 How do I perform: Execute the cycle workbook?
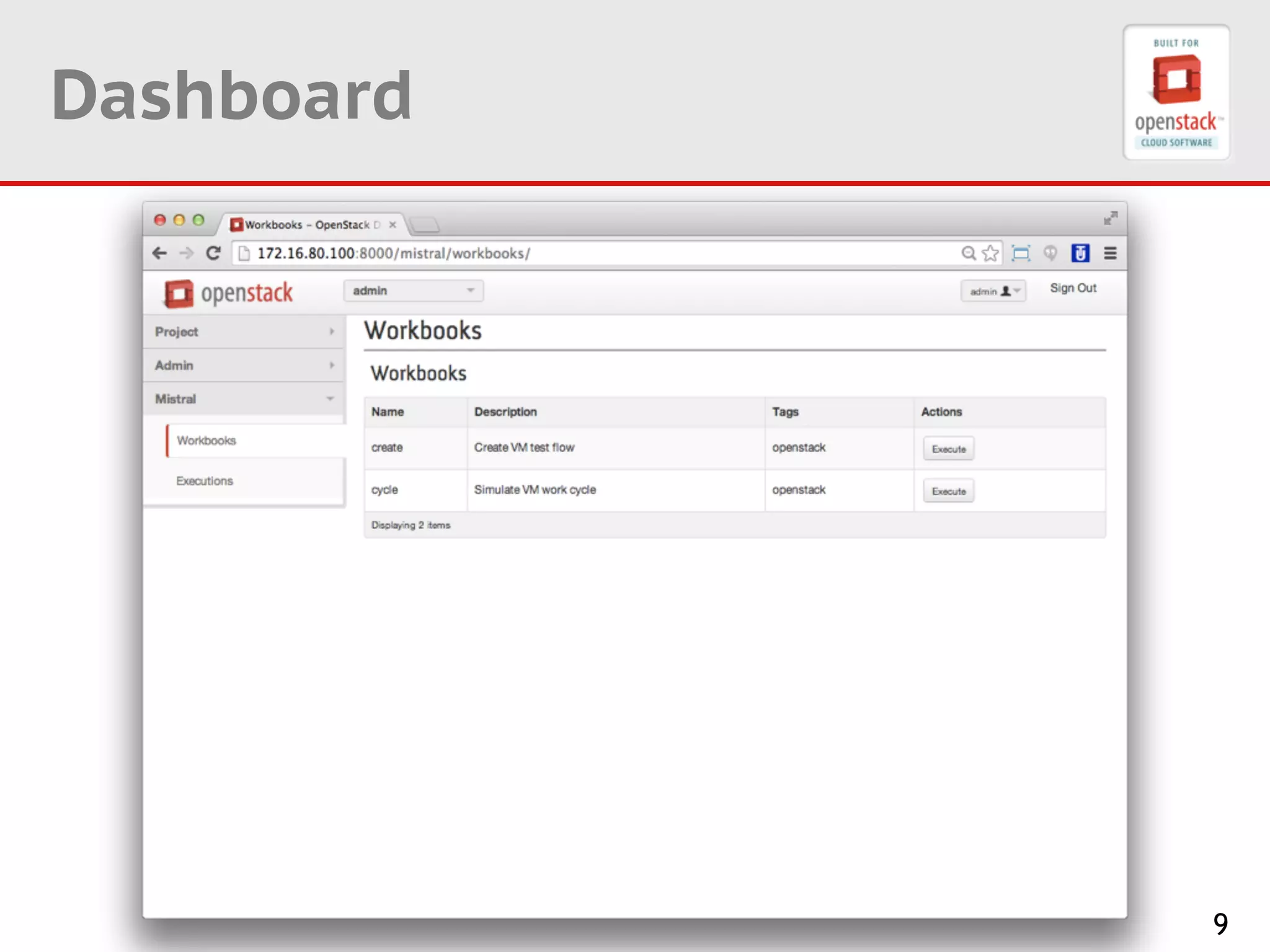[948, 491]
